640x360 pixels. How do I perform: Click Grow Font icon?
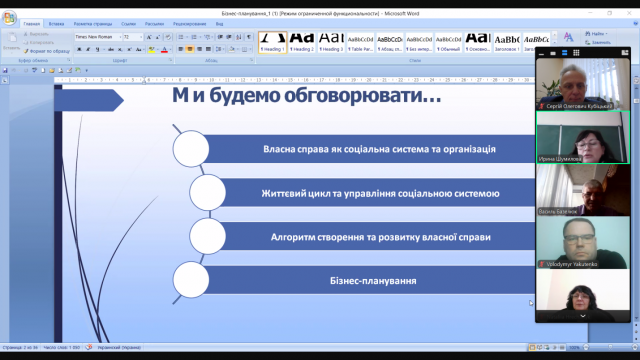[149, 37]
